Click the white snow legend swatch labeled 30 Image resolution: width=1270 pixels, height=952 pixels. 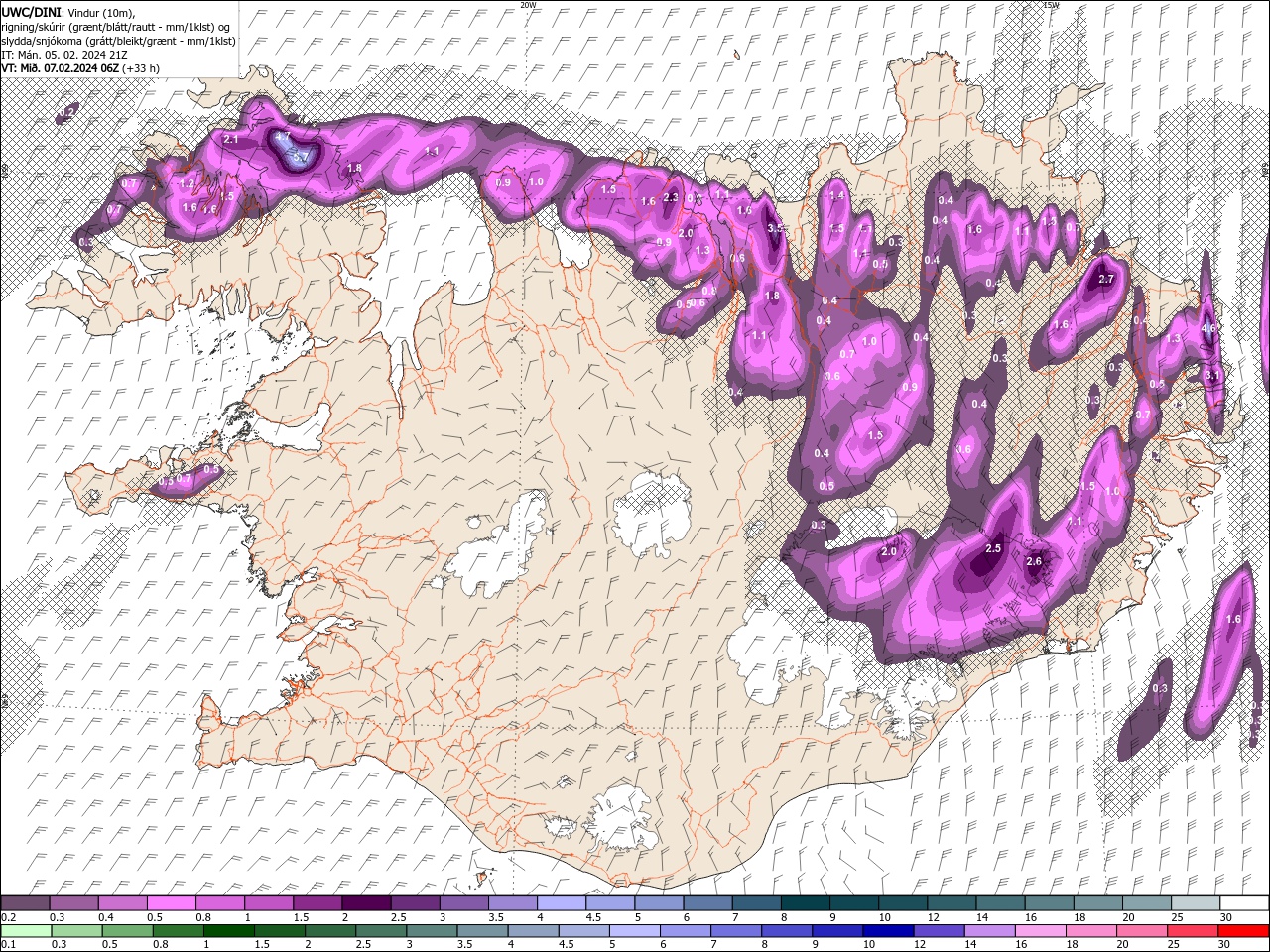1244,902
